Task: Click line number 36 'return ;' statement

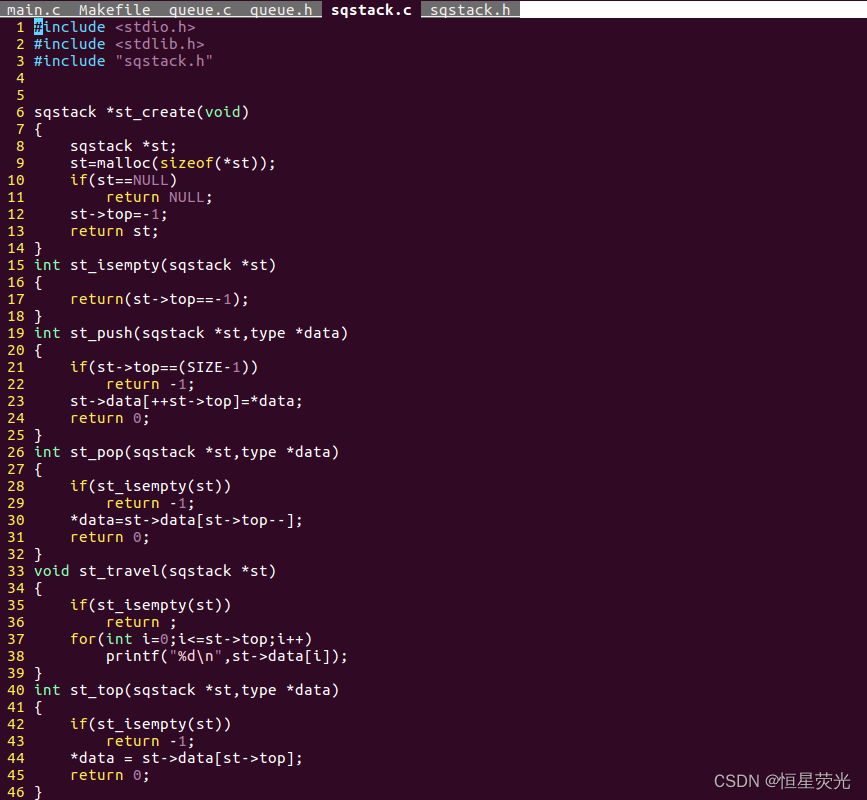Action: 142,623
